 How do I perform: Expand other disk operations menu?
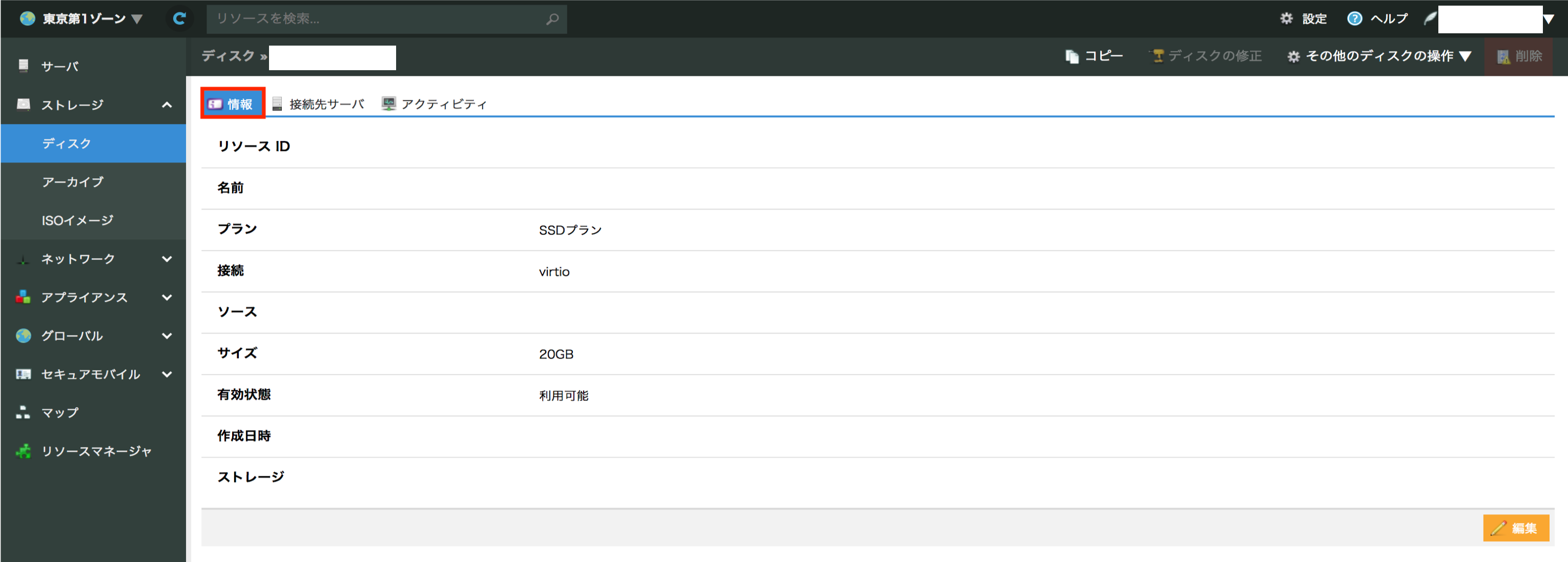tap(1379, 56)
